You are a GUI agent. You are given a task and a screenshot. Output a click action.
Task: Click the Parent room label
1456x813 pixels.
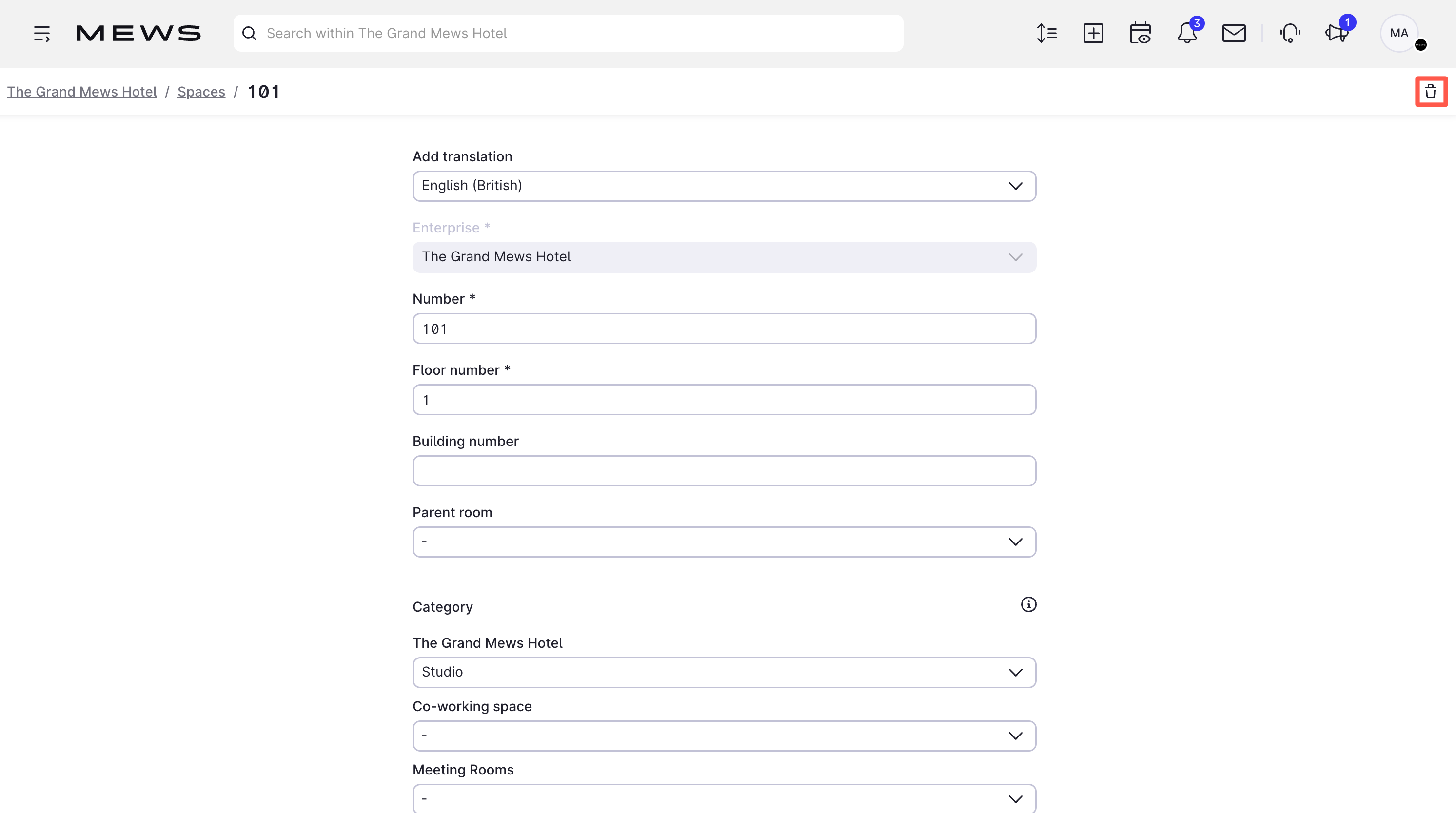click(x=452, y=512)
